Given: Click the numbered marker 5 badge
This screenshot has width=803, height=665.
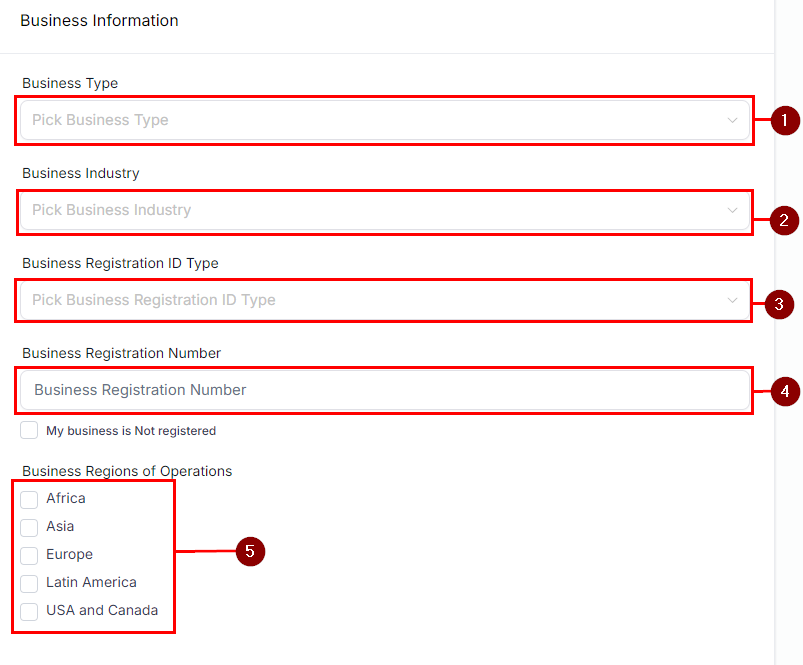Looking at the screenshot, I should tap(250, 551).
